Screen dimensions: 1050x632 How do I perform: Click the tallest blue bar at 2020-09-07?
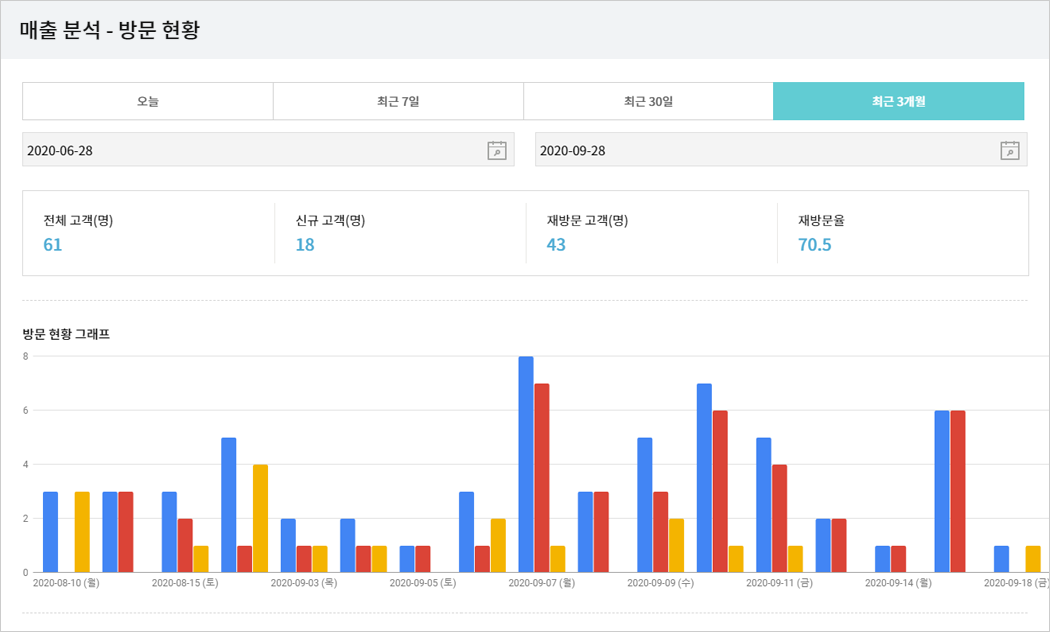pos(526,465)
